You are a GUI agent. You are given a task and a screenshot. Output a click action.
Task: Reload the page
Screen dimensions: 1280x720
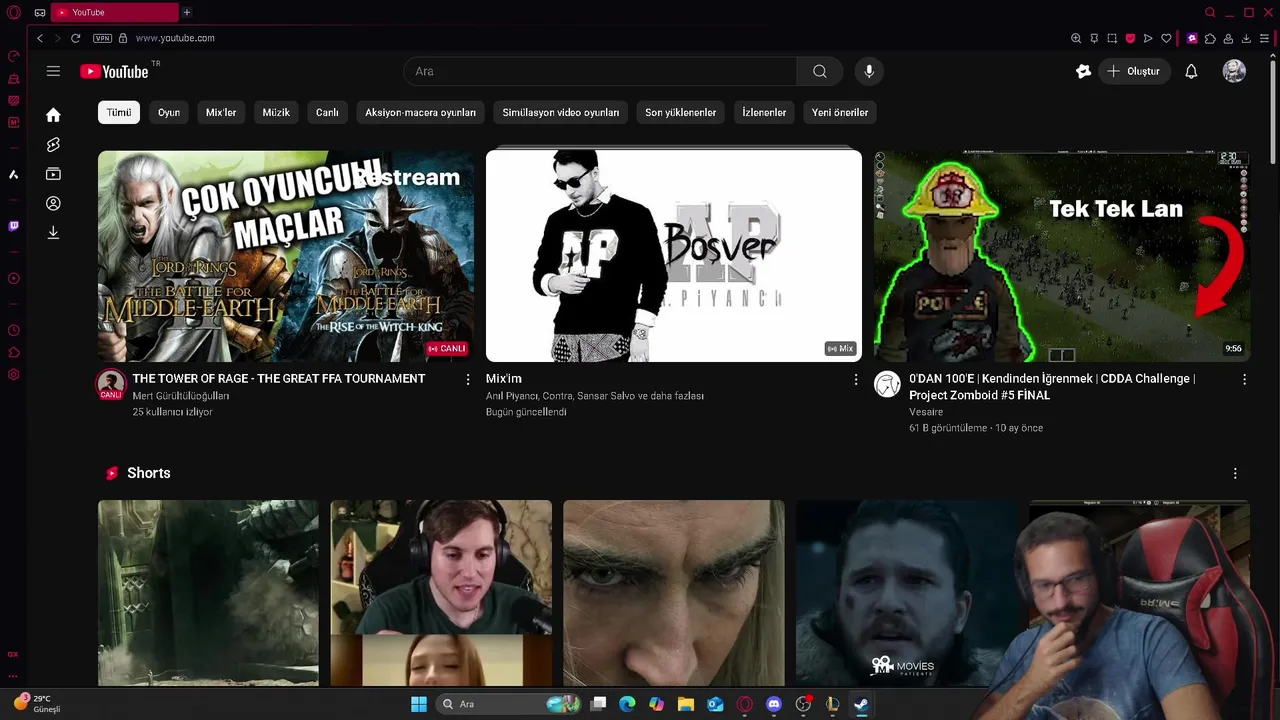click(75, 38)
